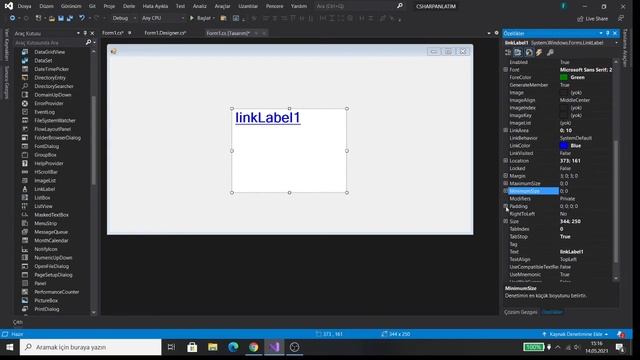Start debugging with the Başlat play button

click(x=202, y=18)
